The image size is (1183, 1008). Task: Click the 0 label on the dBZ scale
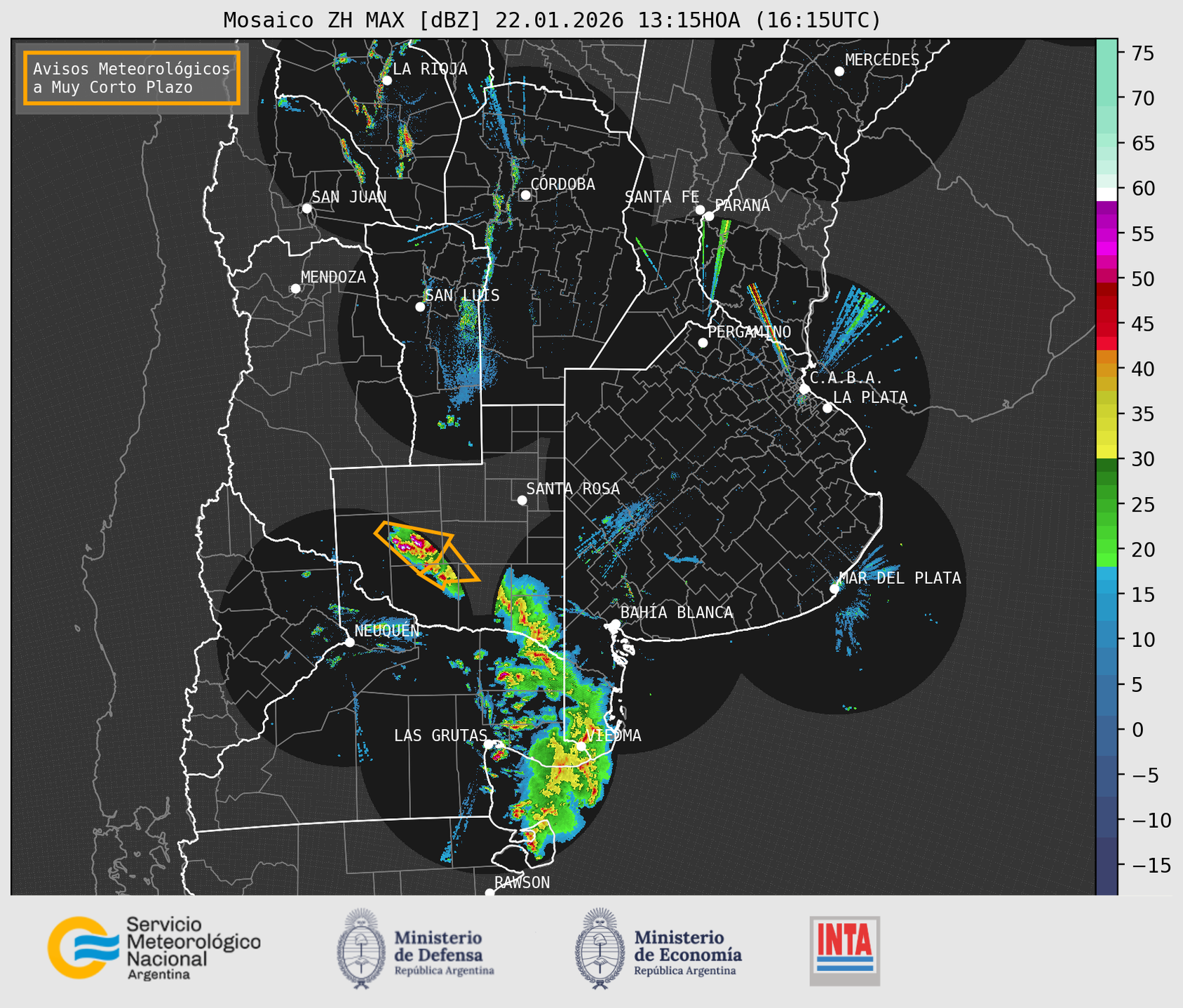click(1137, 730)
